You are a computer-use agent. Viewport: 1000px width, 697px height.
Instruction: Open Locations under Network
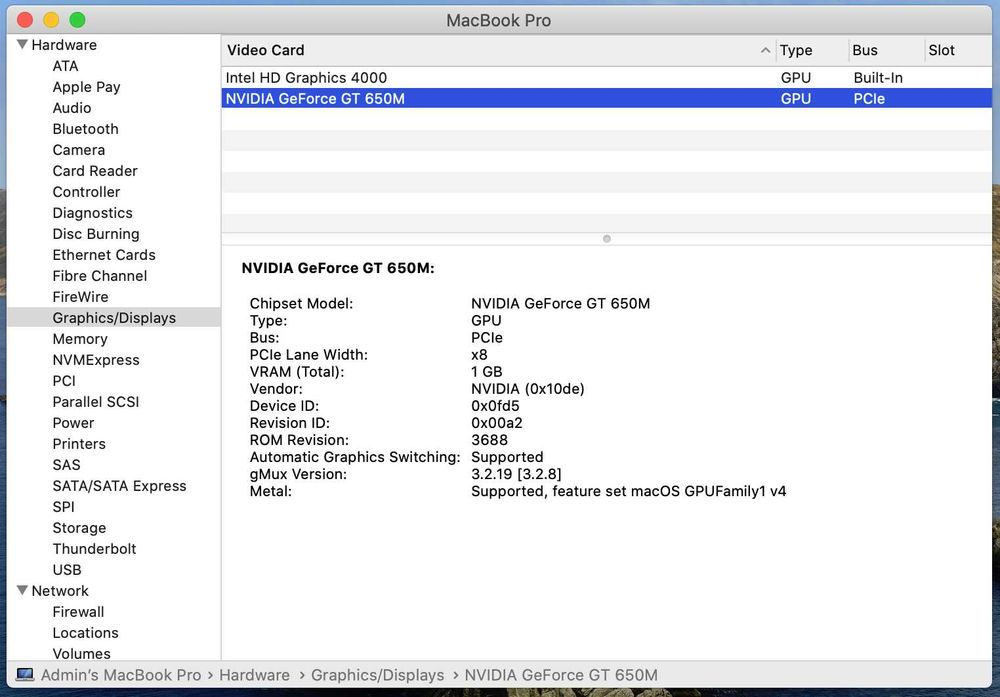(85, 633)
